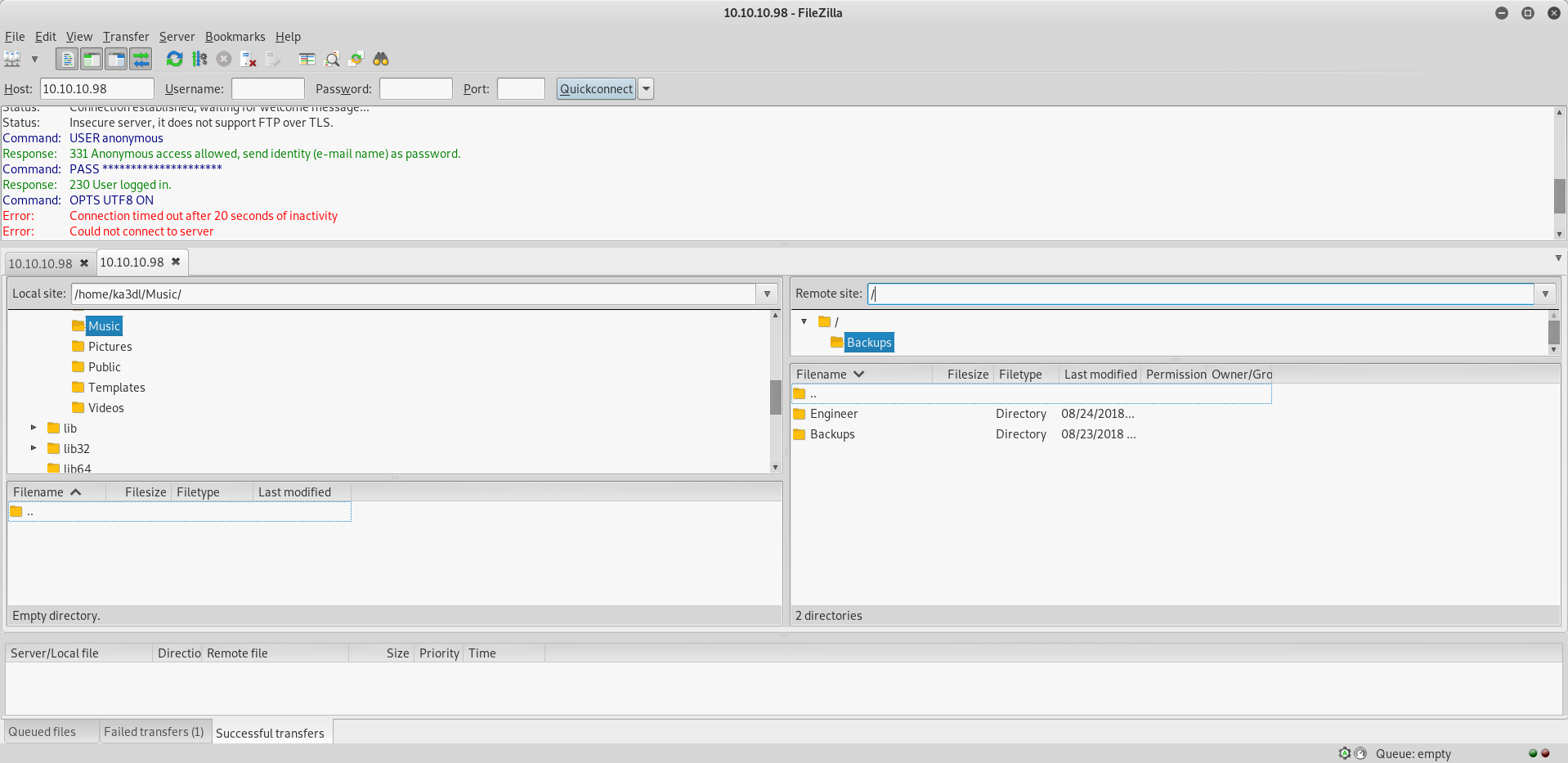Screen dimensions: 1568x763
Task: Cancel current operation icon
Action: point(223,59)
